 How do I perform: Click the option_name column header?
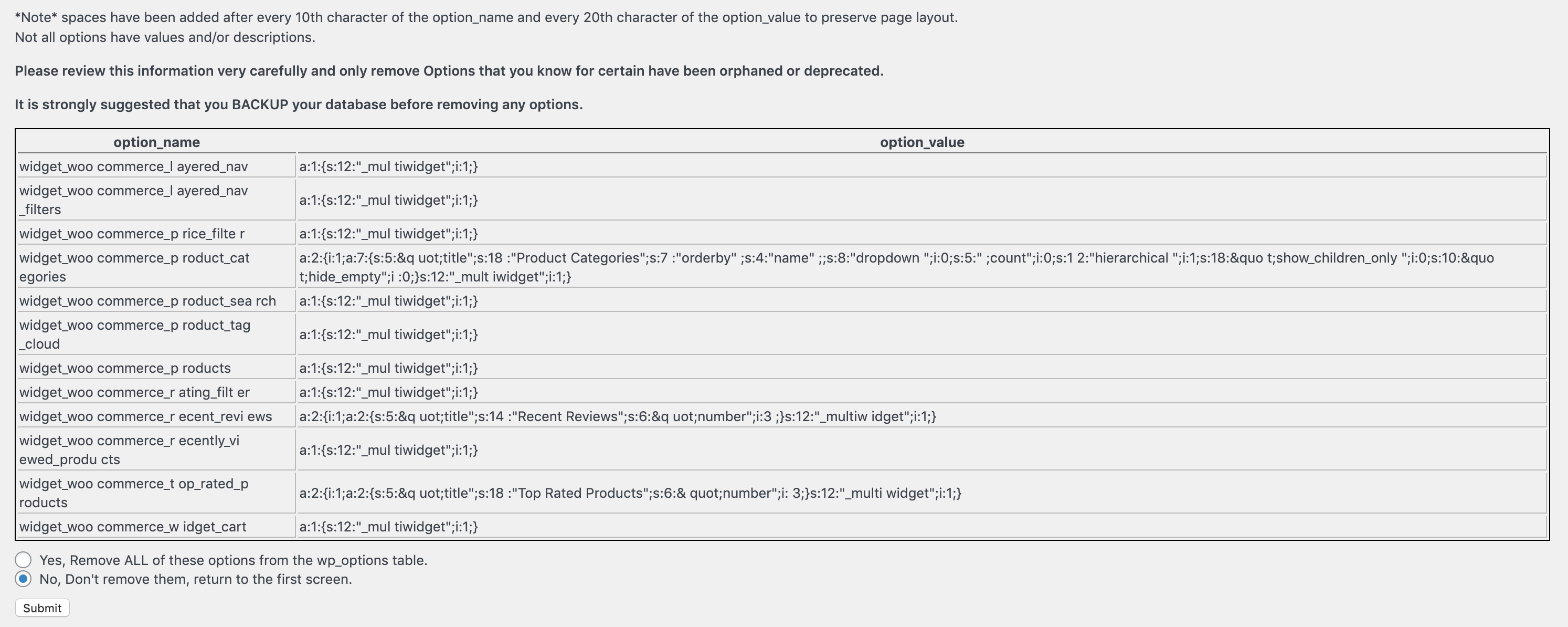tap(156, 142)
